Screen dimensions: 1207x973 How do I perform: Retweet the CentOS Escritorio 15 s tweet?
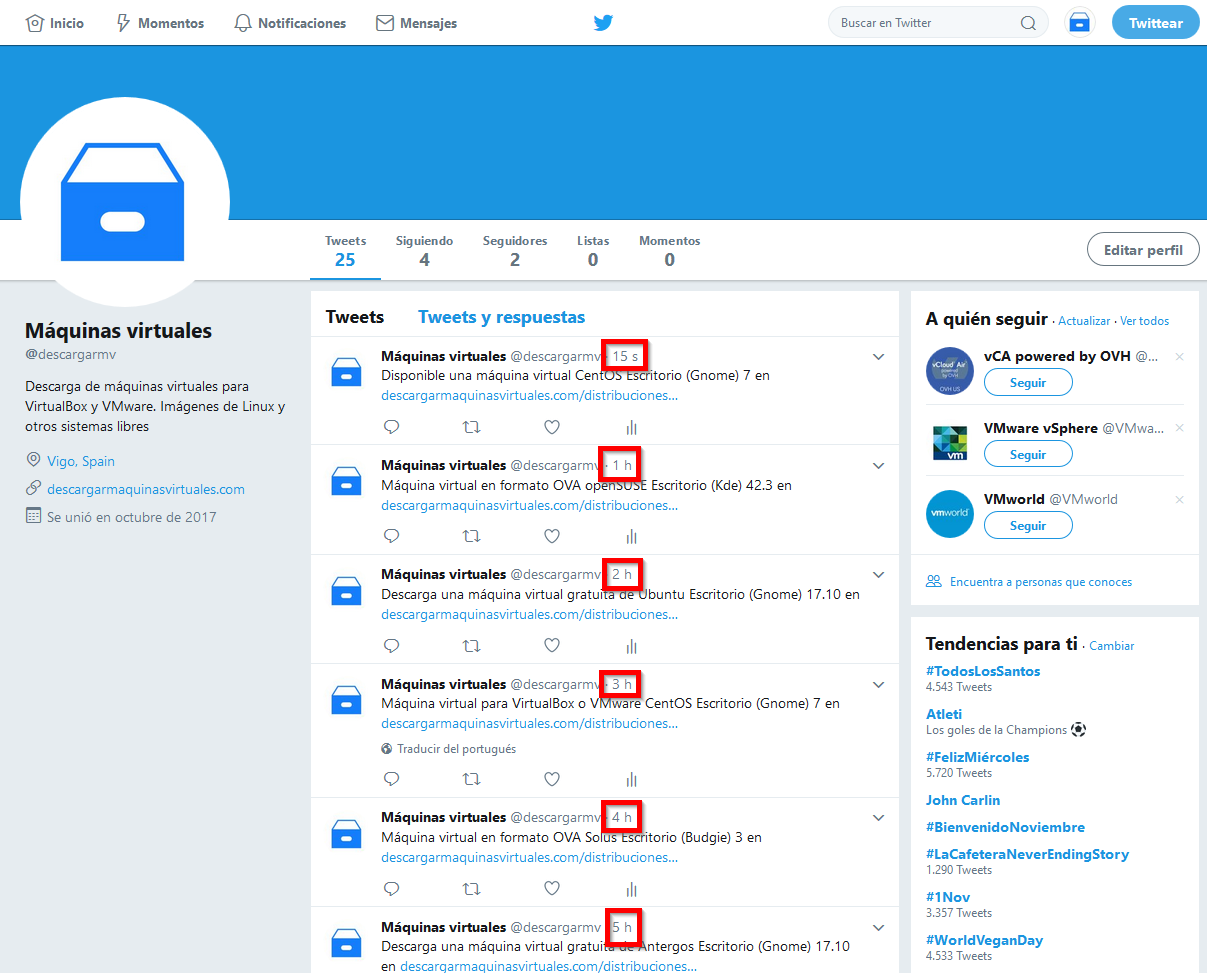tap(471, 427)
